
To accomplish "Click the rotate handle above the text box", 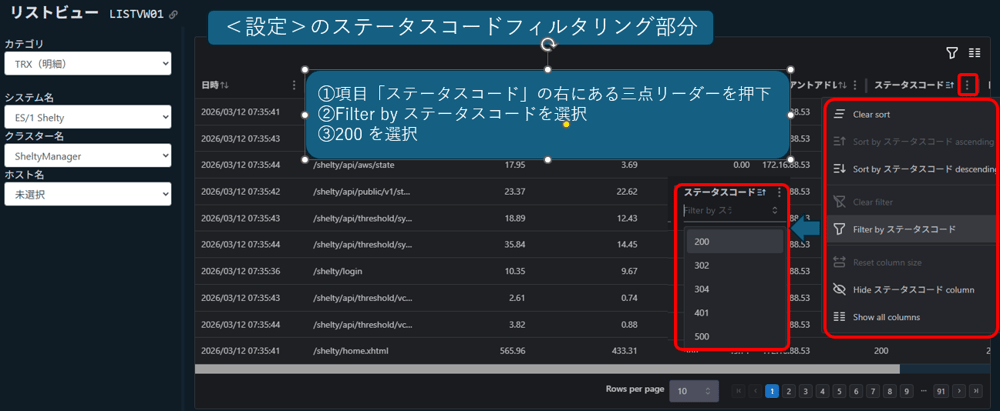I will (547, 45).
